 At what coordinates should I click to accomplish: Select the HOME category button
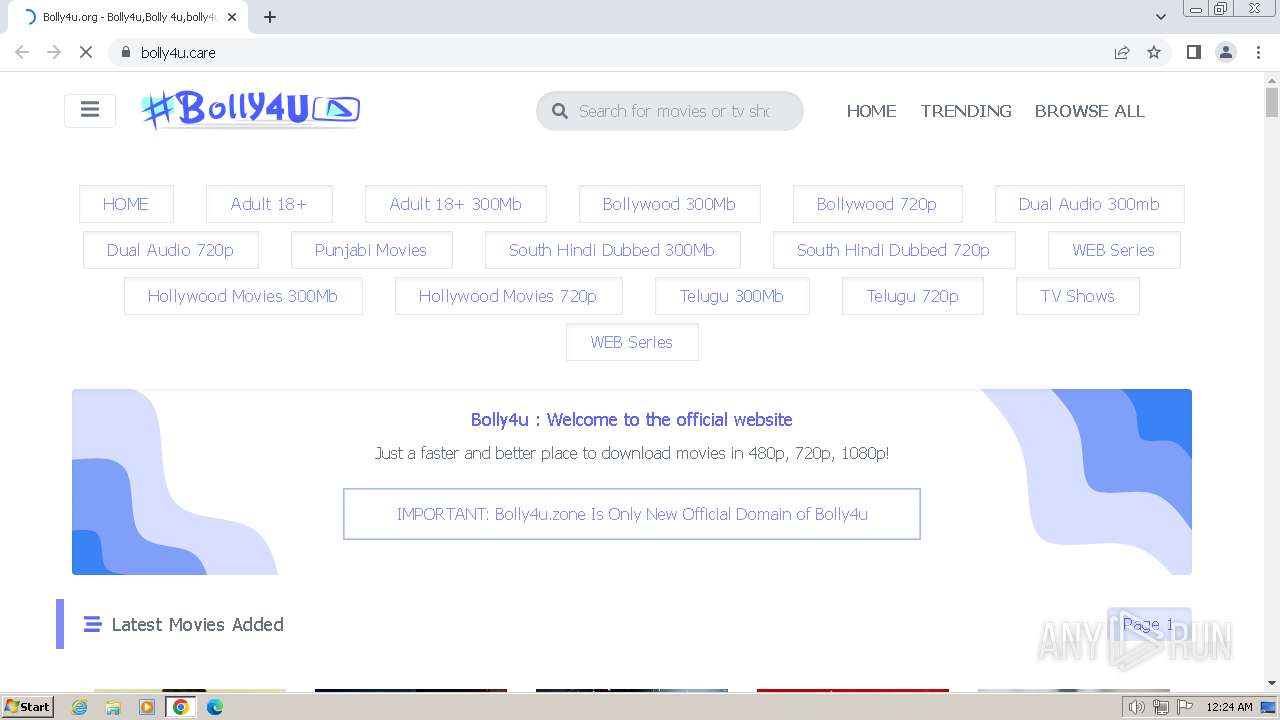point(126,204)
